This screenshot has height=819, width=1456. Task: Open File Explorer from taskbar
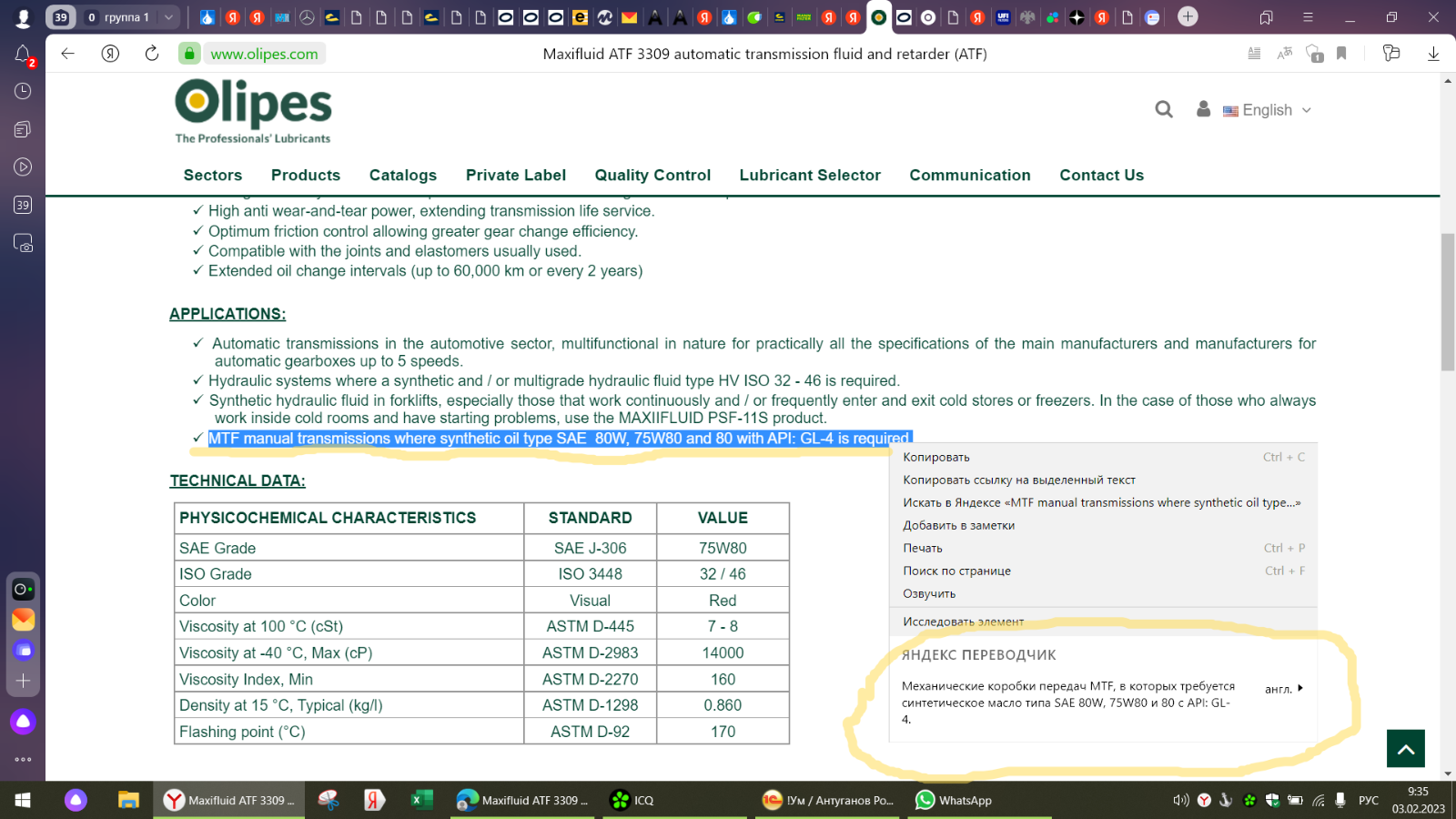click(128, 800)
